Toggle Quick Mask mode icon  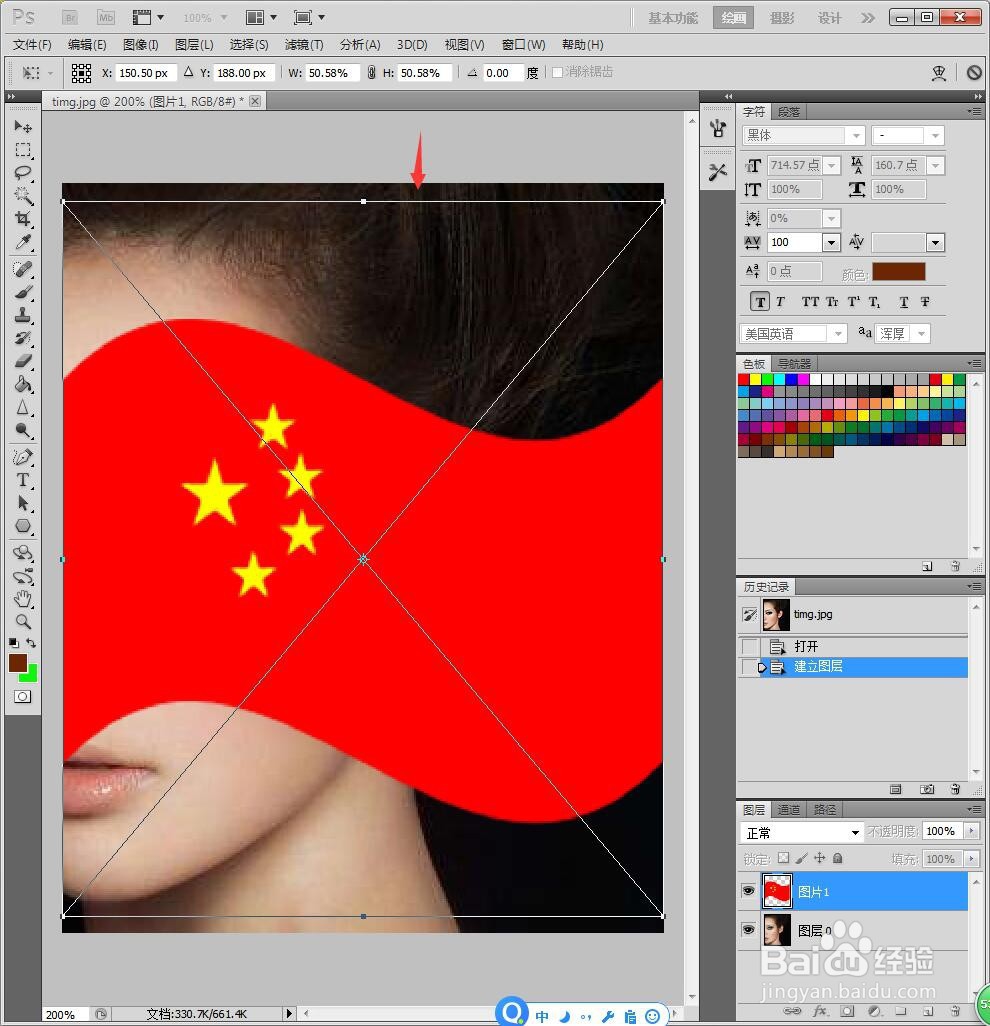tap(22, 696)
